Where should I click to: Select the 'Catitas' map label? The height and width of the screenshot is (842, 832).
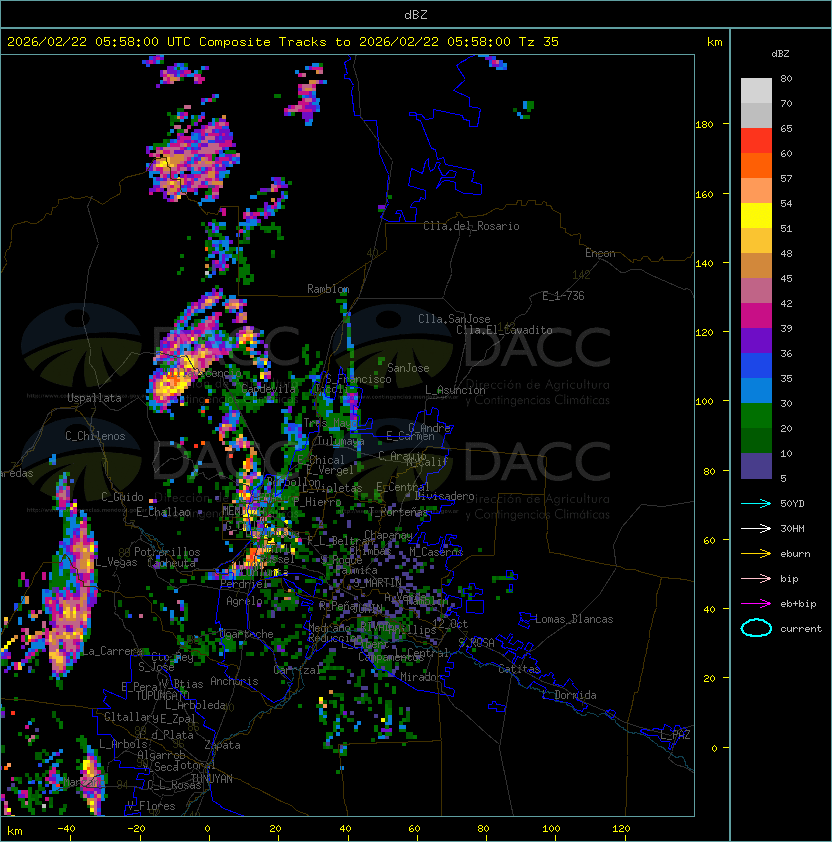(519, 669)
